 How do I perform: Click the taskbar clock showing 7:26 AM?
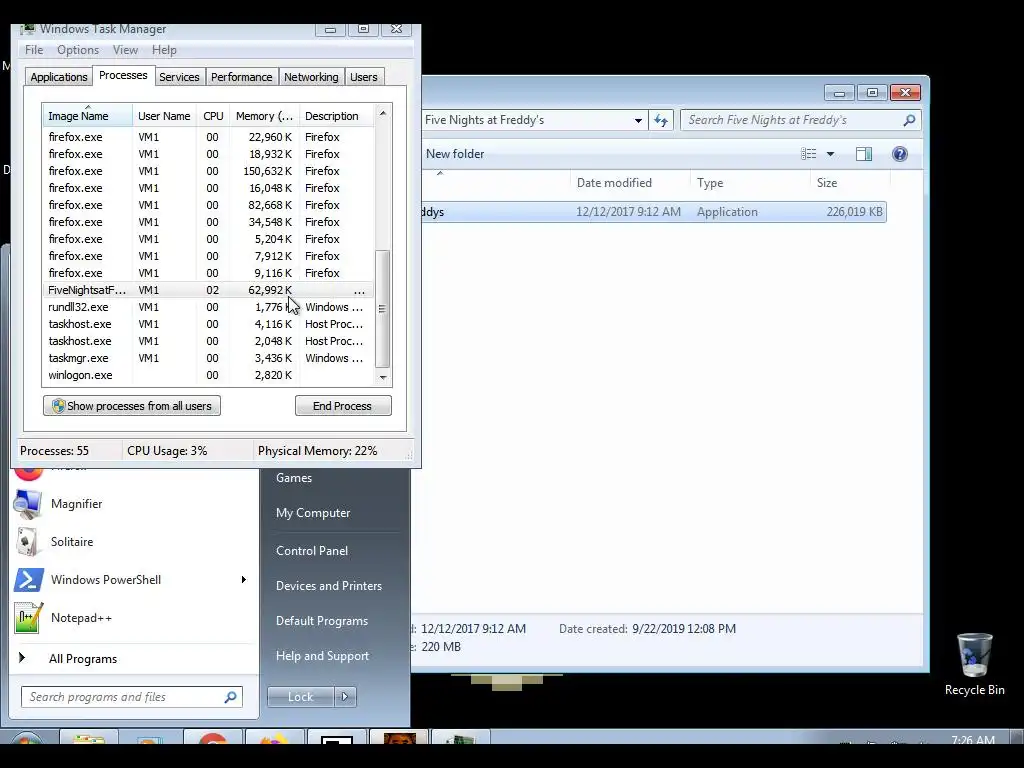972,740
